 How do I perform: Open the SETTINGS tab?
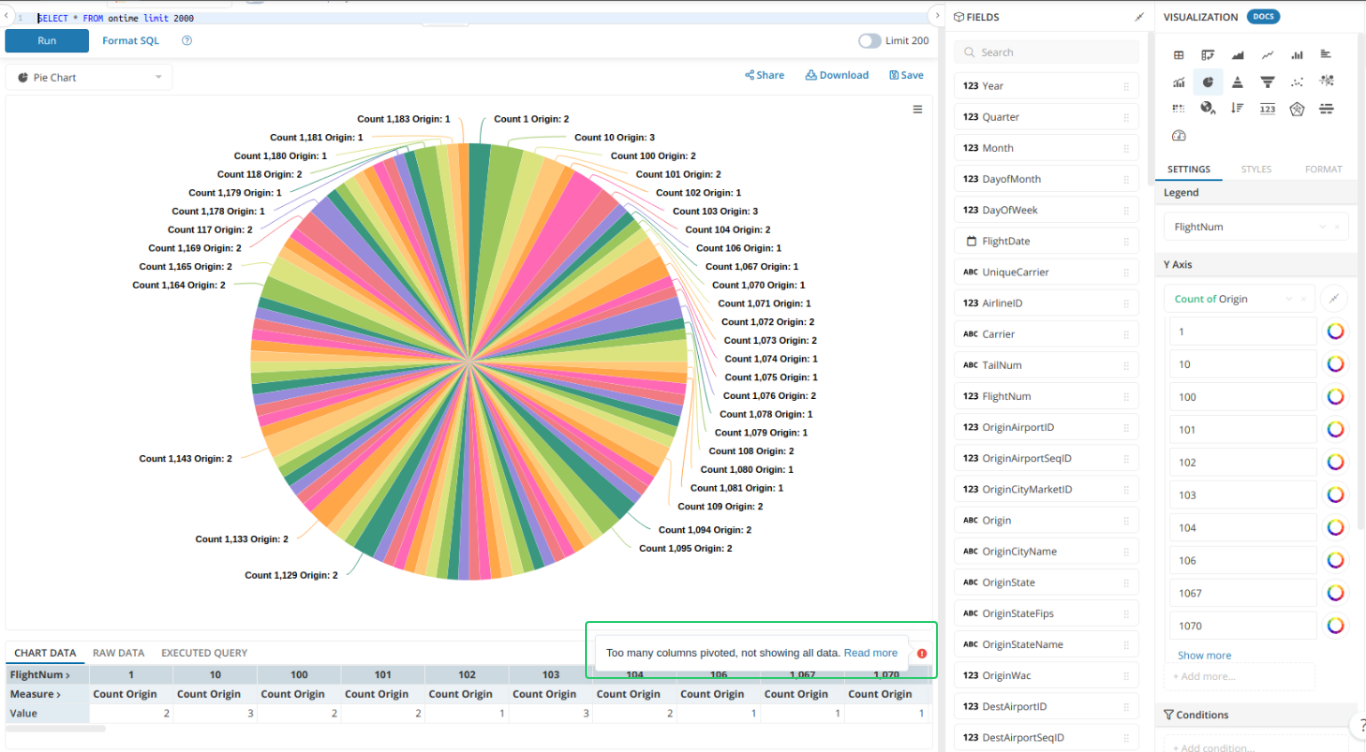point(1189,169)
